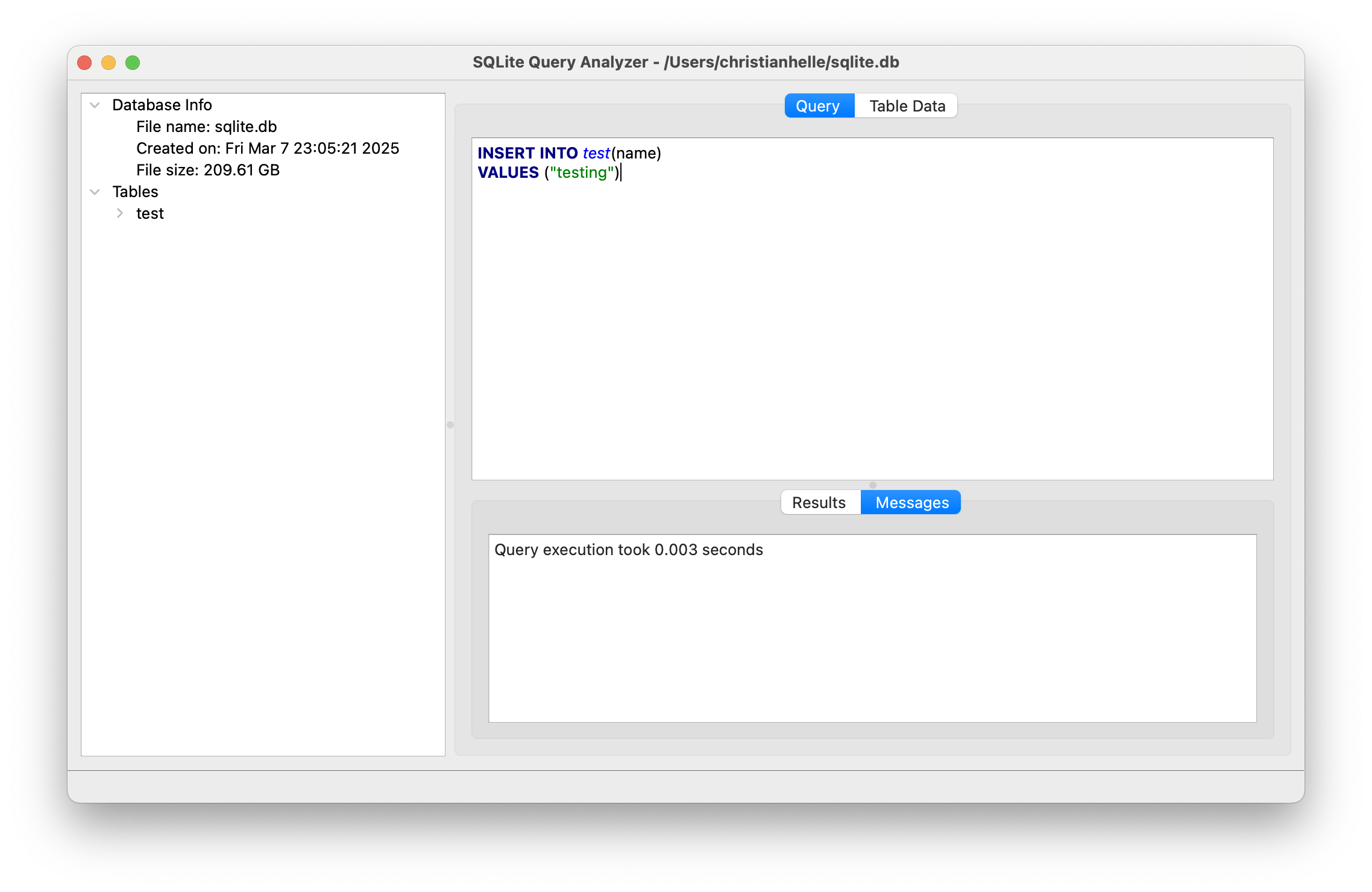1372x892 pixels.
Task: Select the Tables tree row
Action: point(263,192)
